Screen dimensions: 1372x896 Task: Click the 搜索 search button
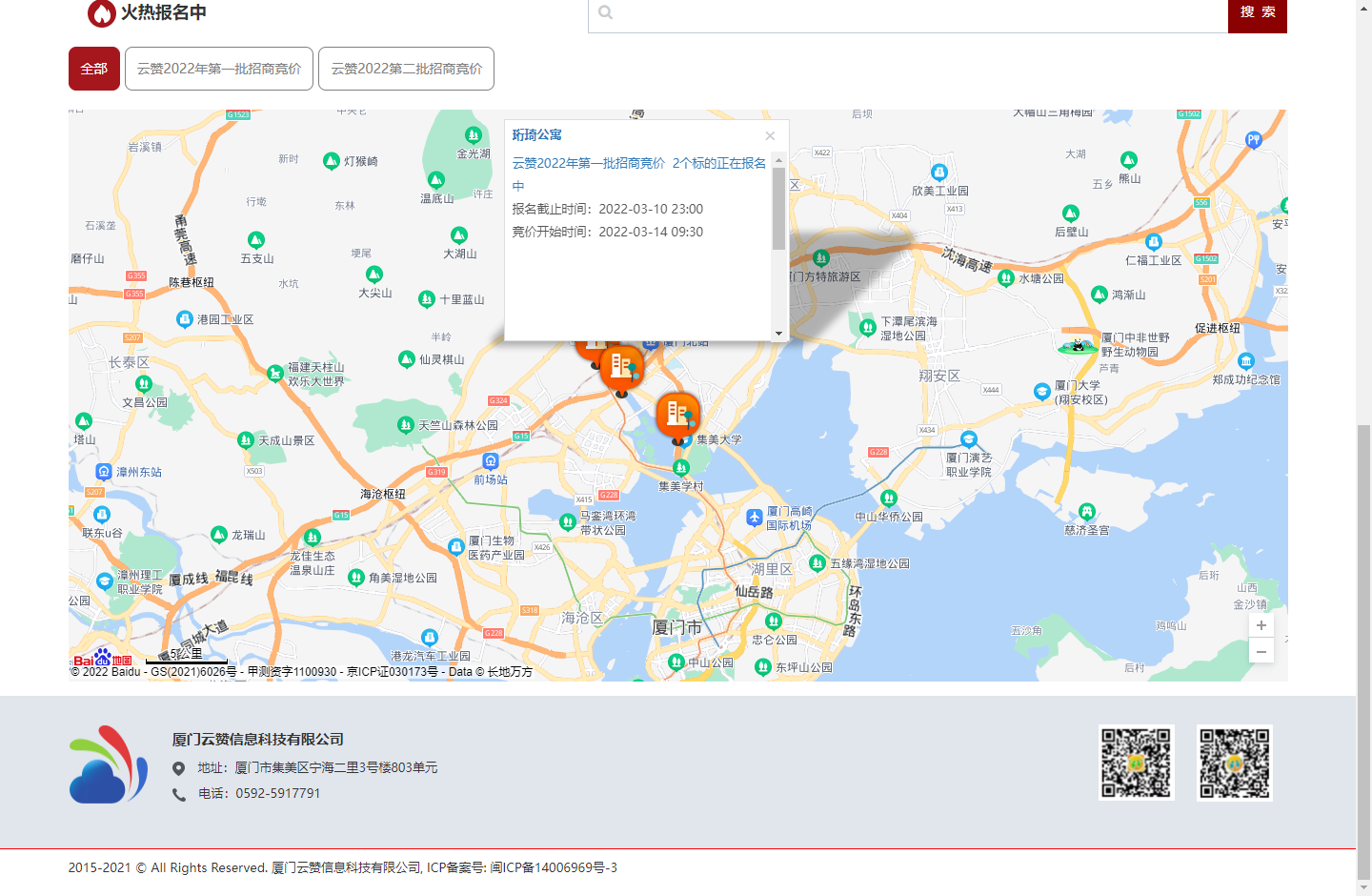1258,13
